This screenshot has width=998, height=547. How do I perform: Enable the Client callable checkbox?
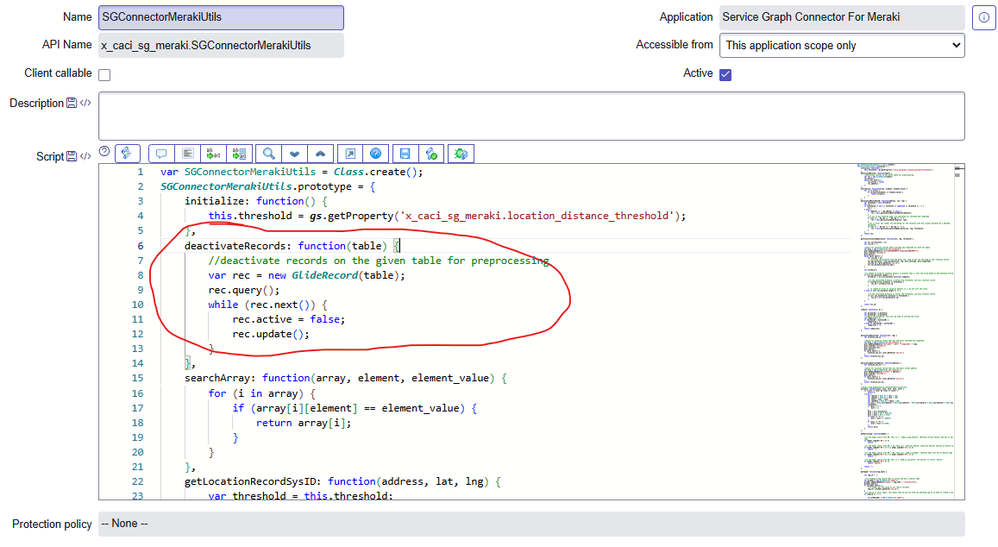(104, 75)
